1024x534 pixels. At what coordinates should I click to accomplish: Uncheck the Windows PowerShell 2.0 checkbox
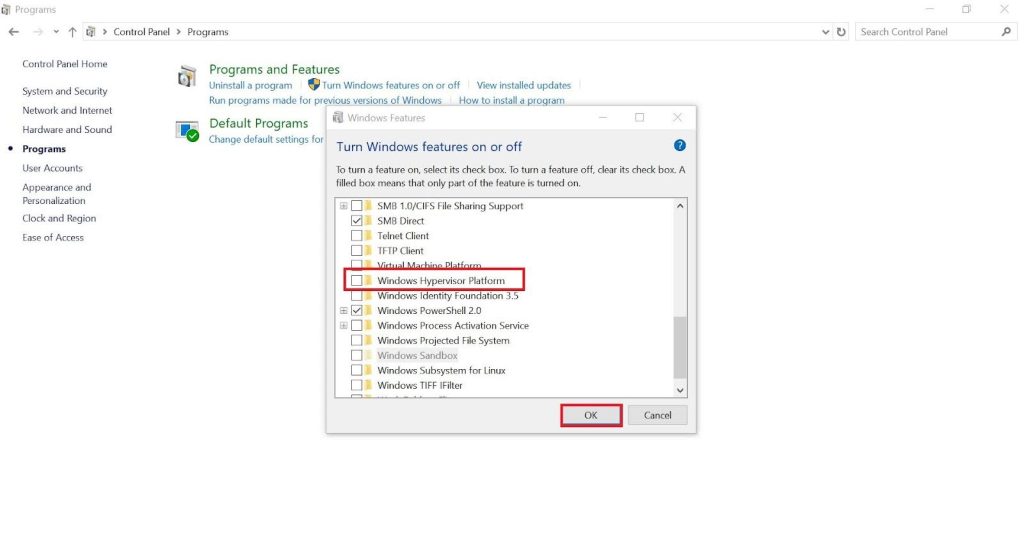click(357, 311)
